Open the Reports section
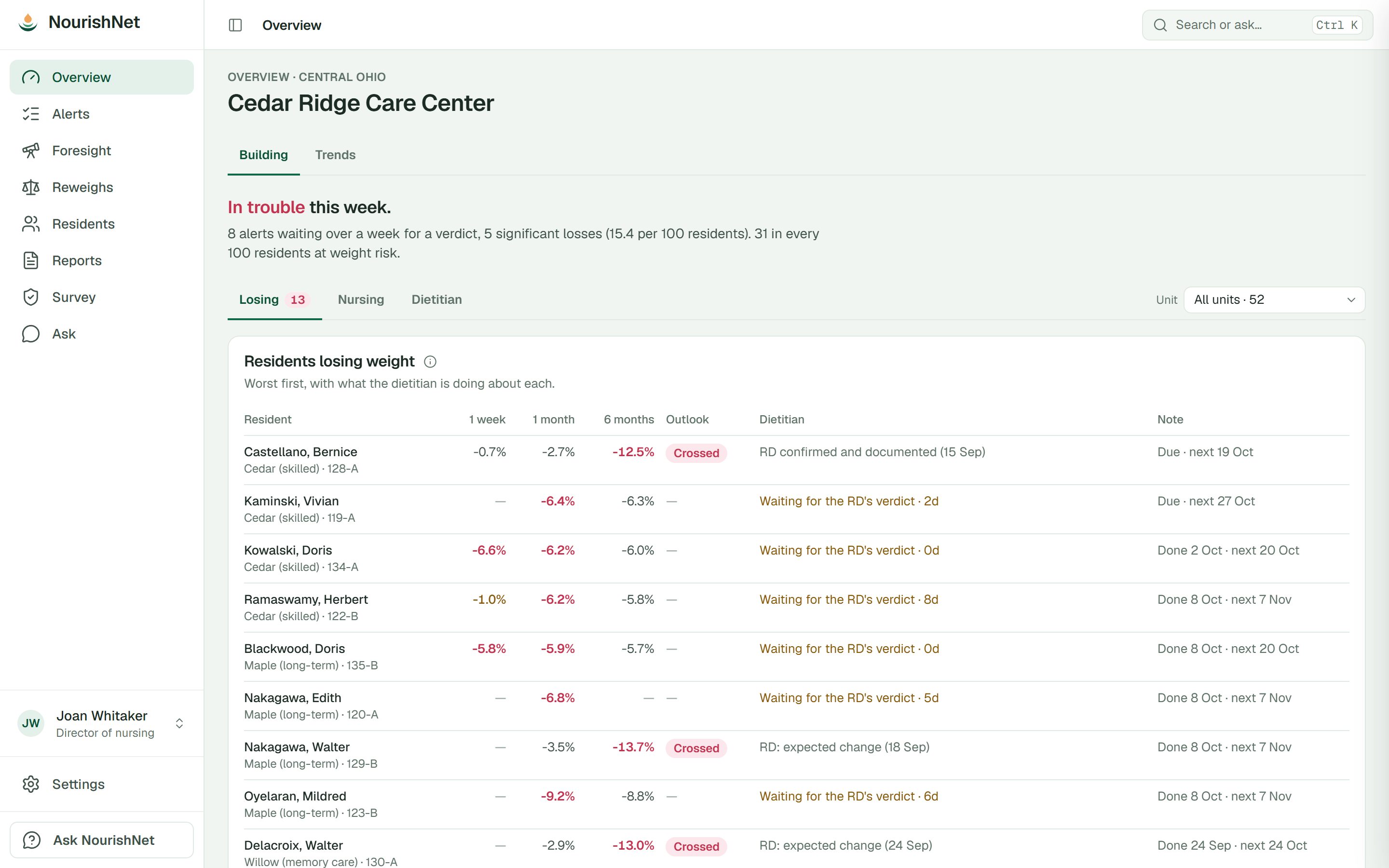Screen dimensions: 1389x868 pos(102,260)
